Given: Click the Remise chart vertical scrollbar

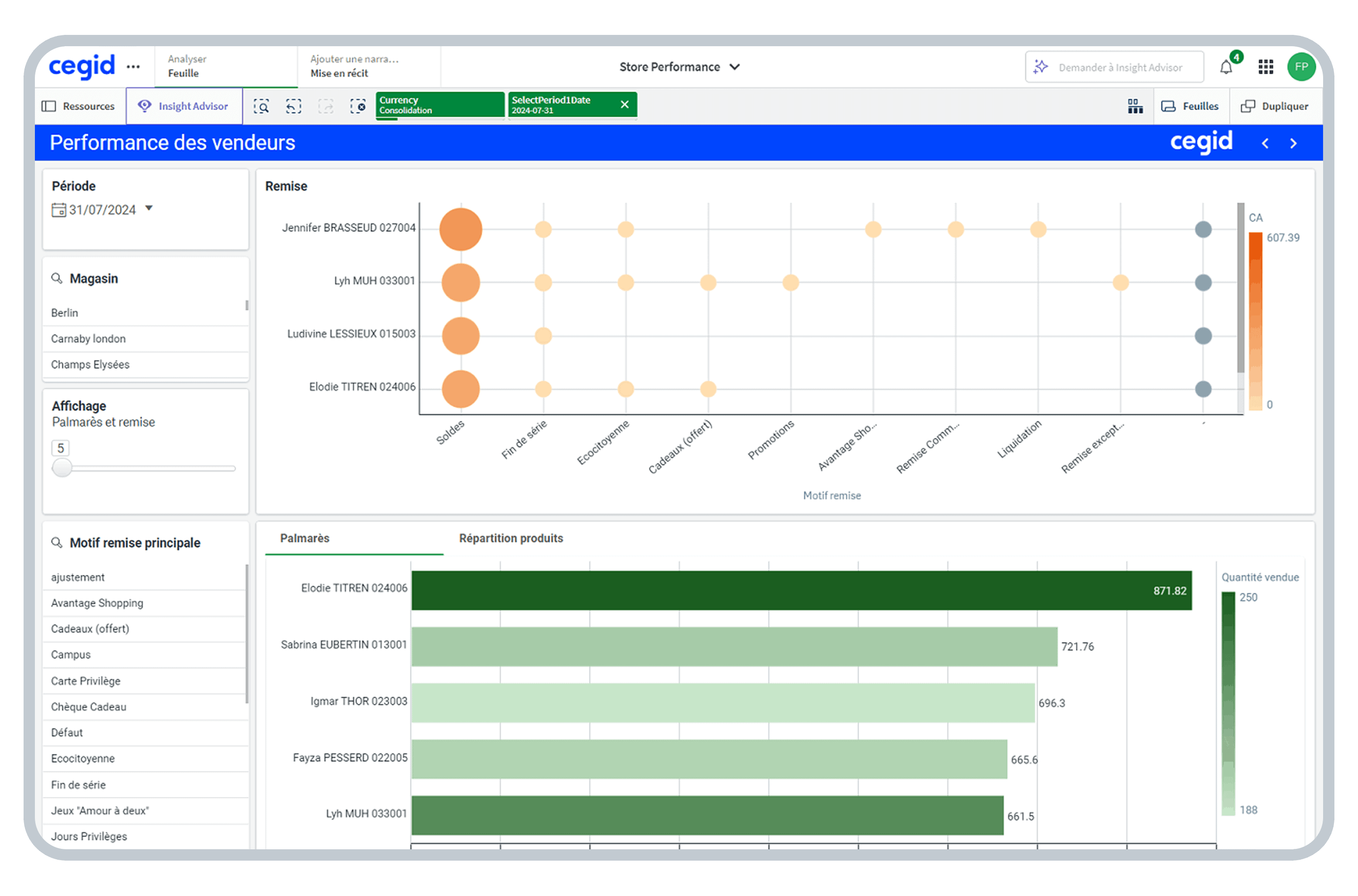Looking at the screenshot, I should coord(1240,288).
